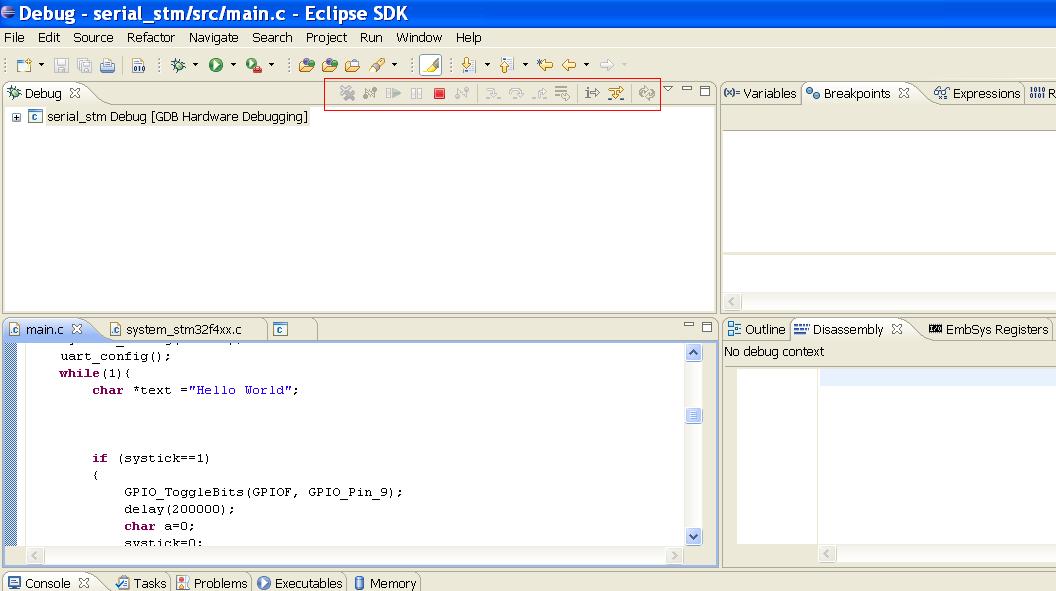Open the Project menu

(x=327, y=38)
